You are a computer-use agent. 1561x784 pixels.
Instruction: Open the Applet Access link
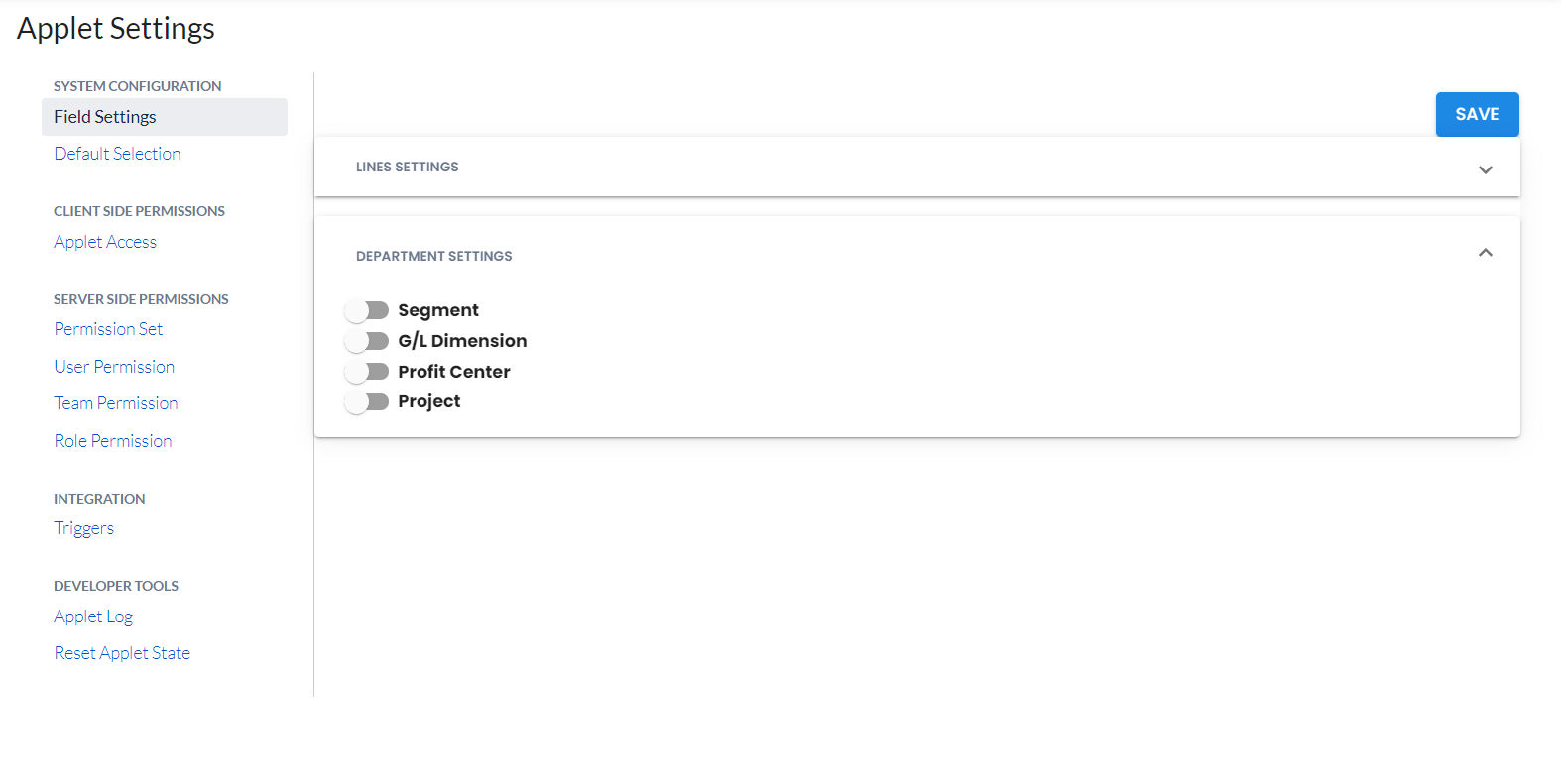(105, 242)
